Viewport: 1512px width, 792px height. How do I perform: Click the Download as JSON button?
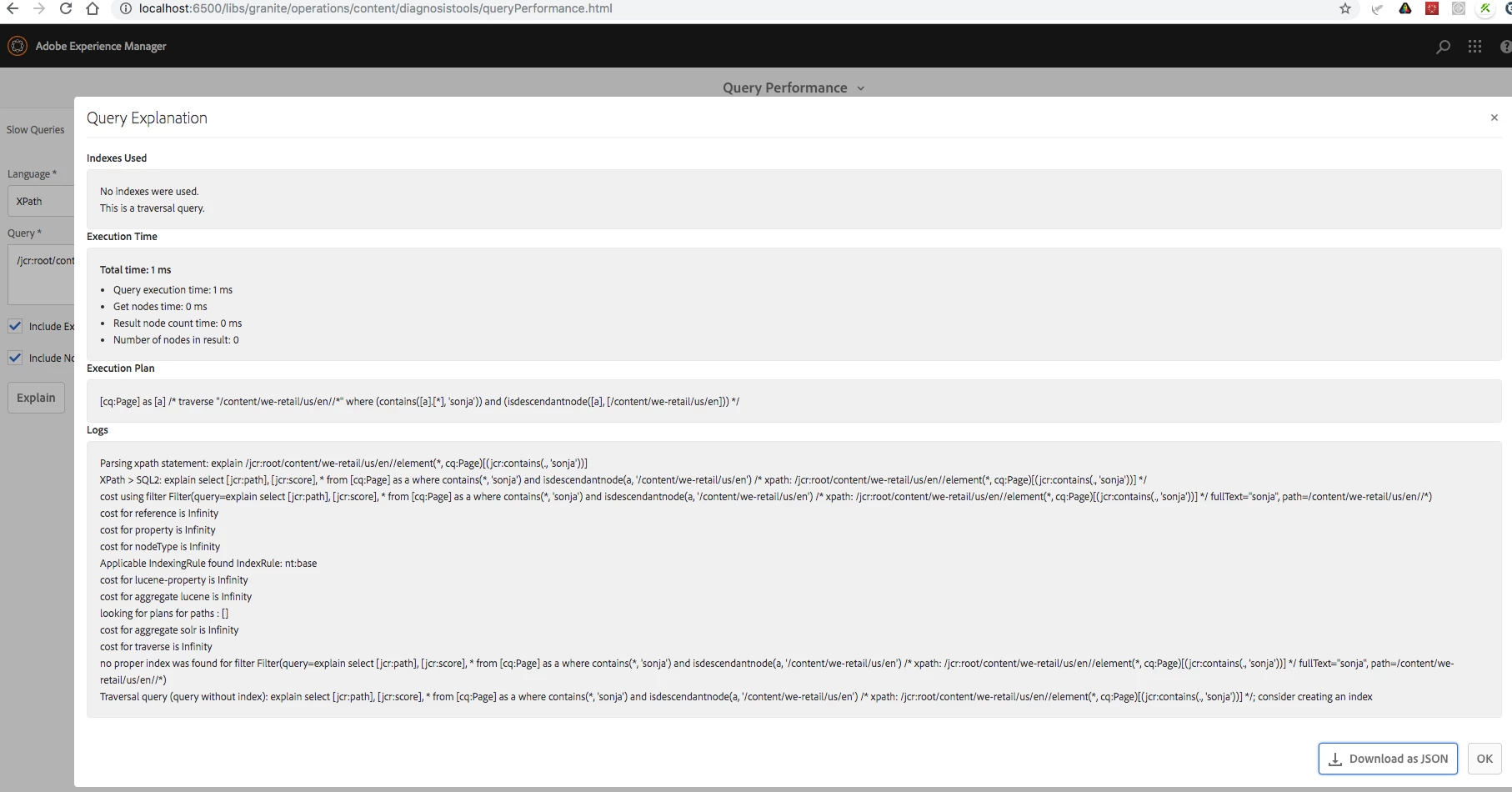click(x=1388, y=759)
